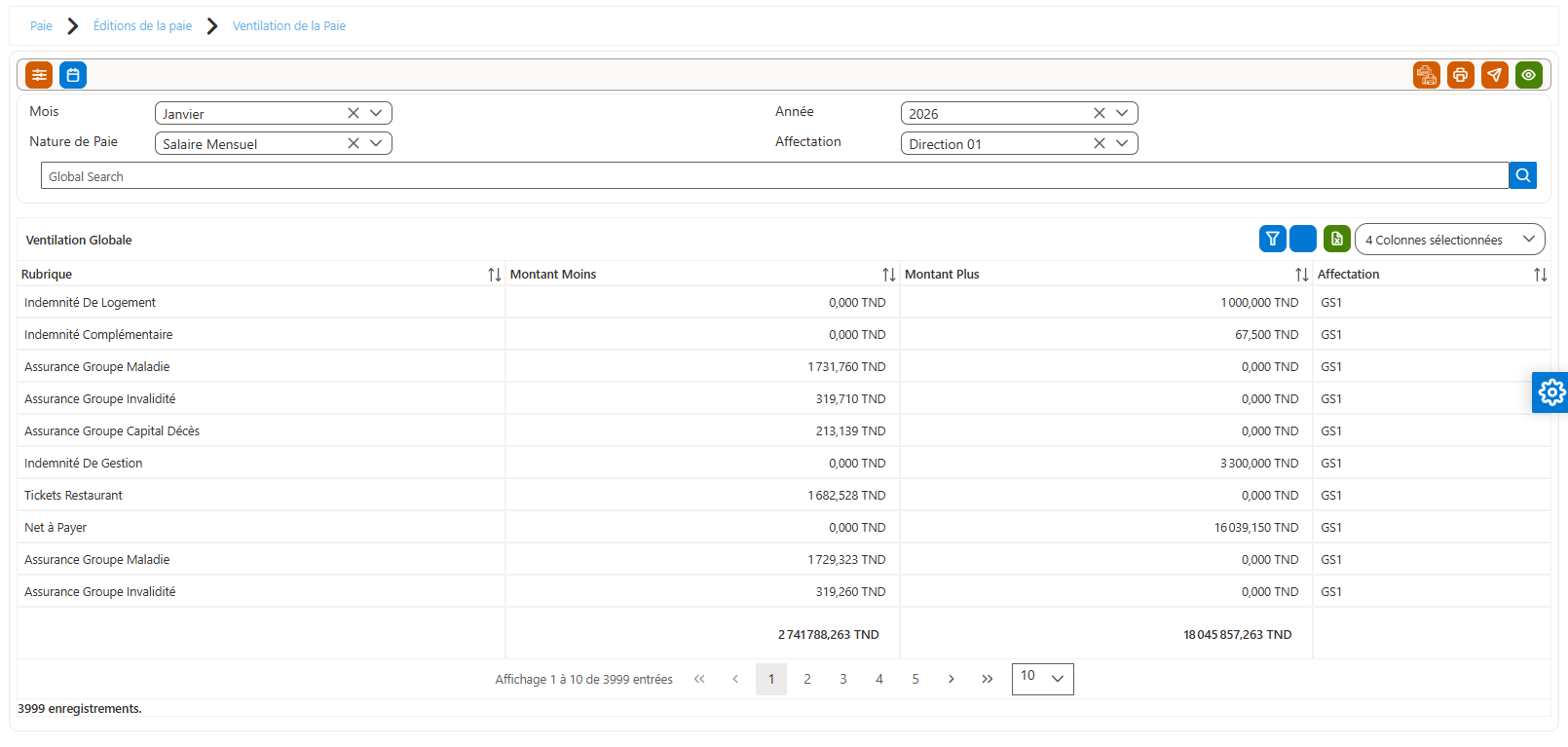The width and height of the screenshot is (1568, 747).
Task: Select the Net à Payer row
Action: tap(784, 527)
